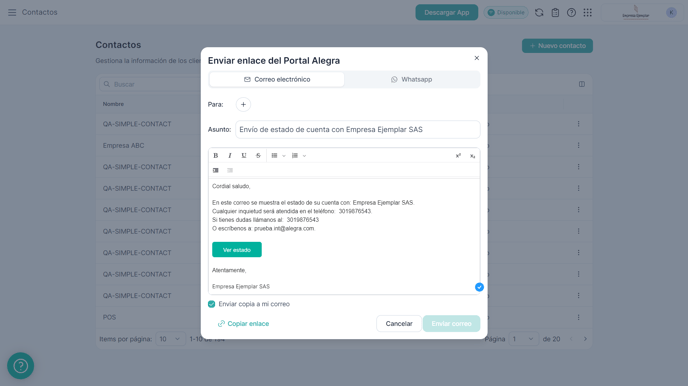Apply italic formatting in editor toolbar

tap(229, 156)
